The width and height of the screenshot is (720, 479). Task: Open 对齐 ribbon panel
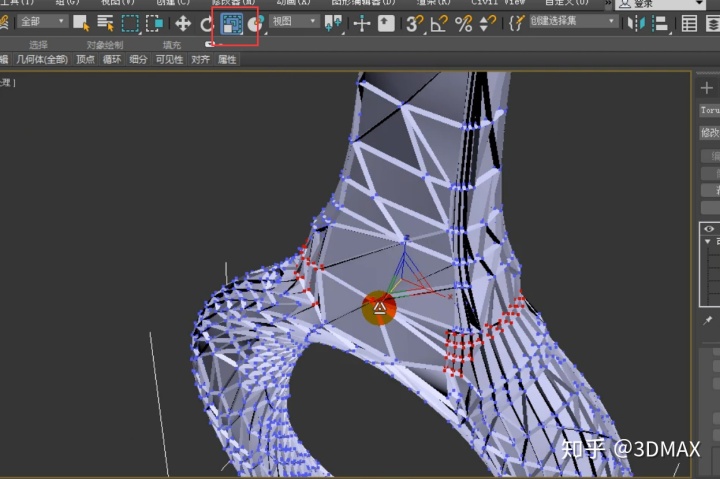(200, 60)
